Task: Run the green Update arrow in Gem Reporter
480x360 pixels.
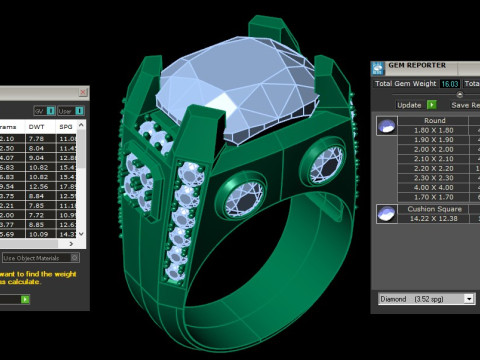Action: click(x=432, y=105)
